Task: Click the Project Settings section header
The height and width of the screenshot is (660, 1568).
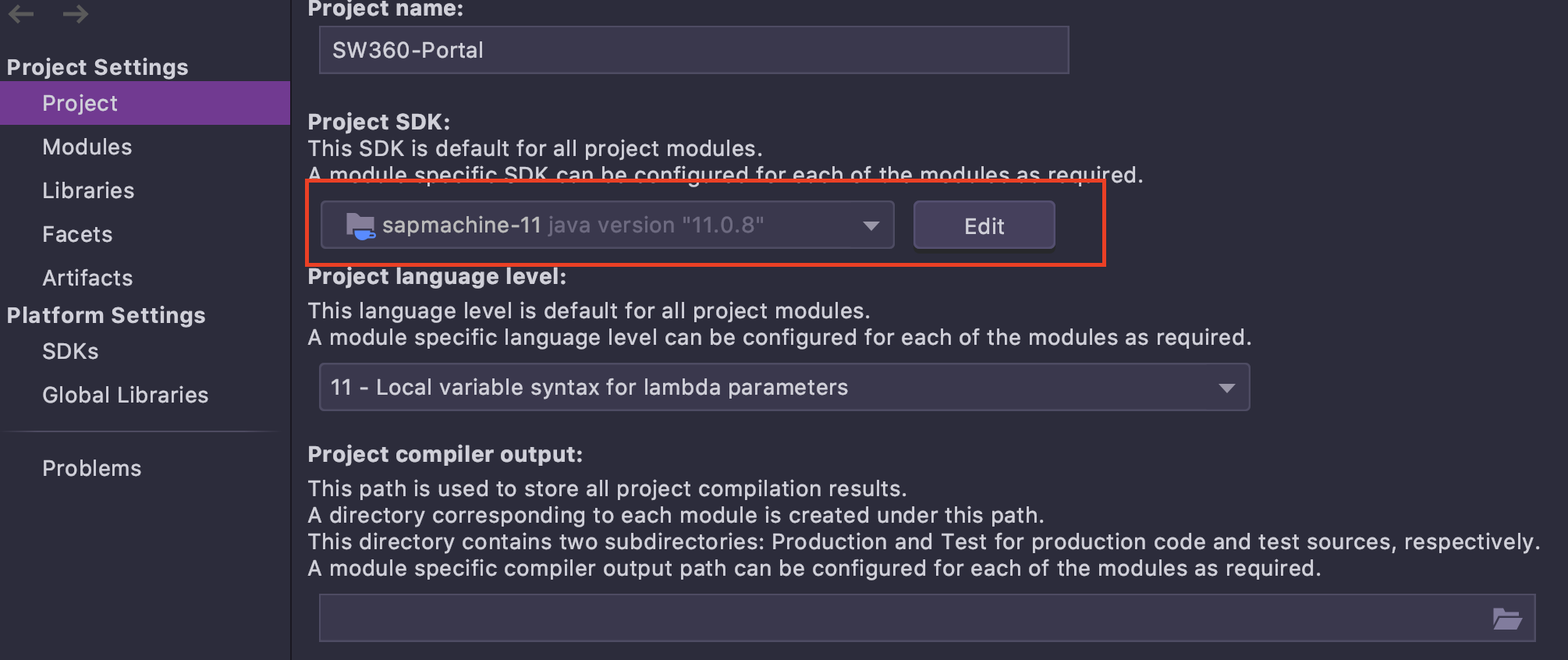Action: [x=97, y=66]
